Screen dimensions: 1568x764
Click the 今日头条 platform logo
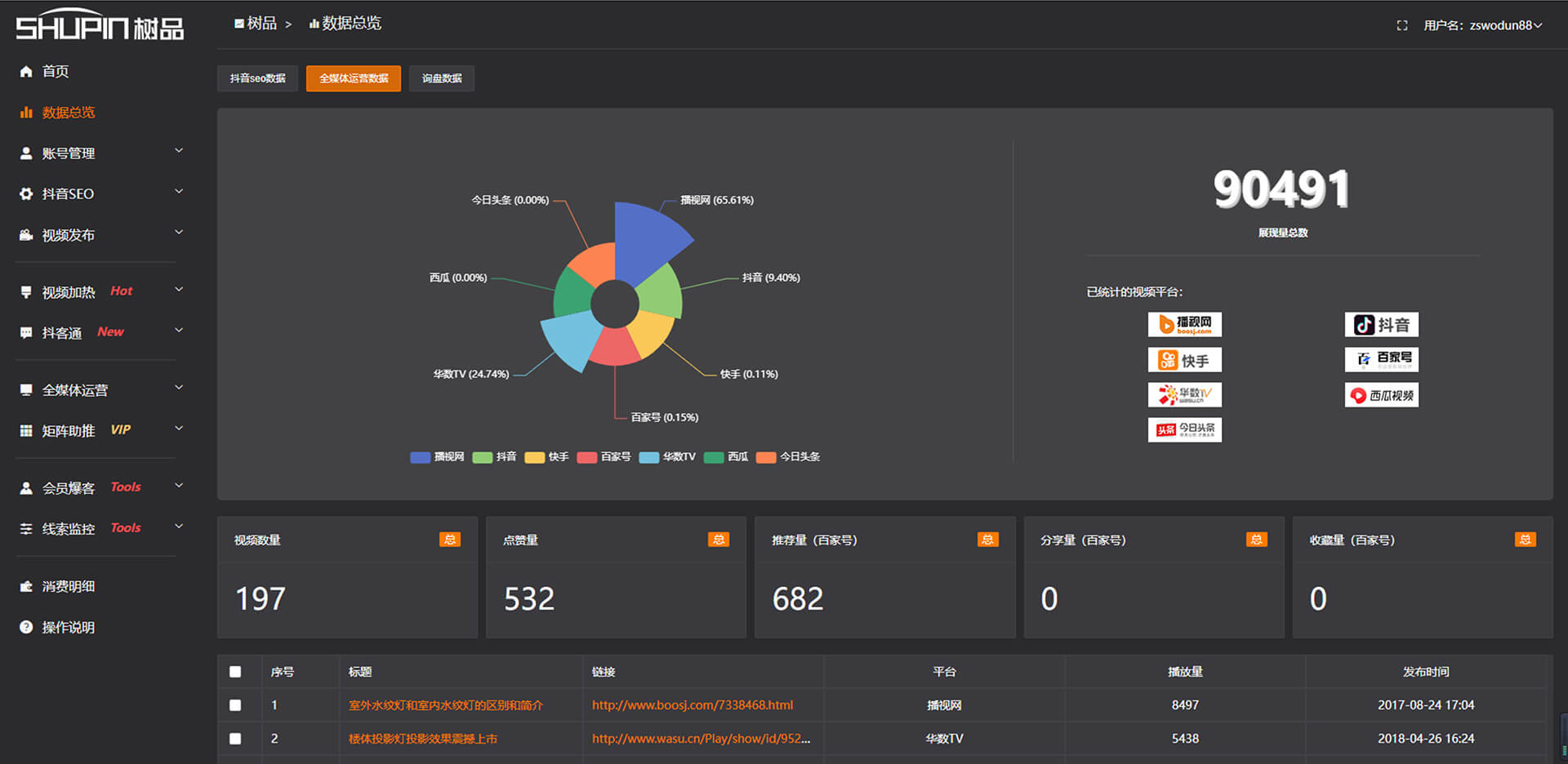[x=1184, y=429]
